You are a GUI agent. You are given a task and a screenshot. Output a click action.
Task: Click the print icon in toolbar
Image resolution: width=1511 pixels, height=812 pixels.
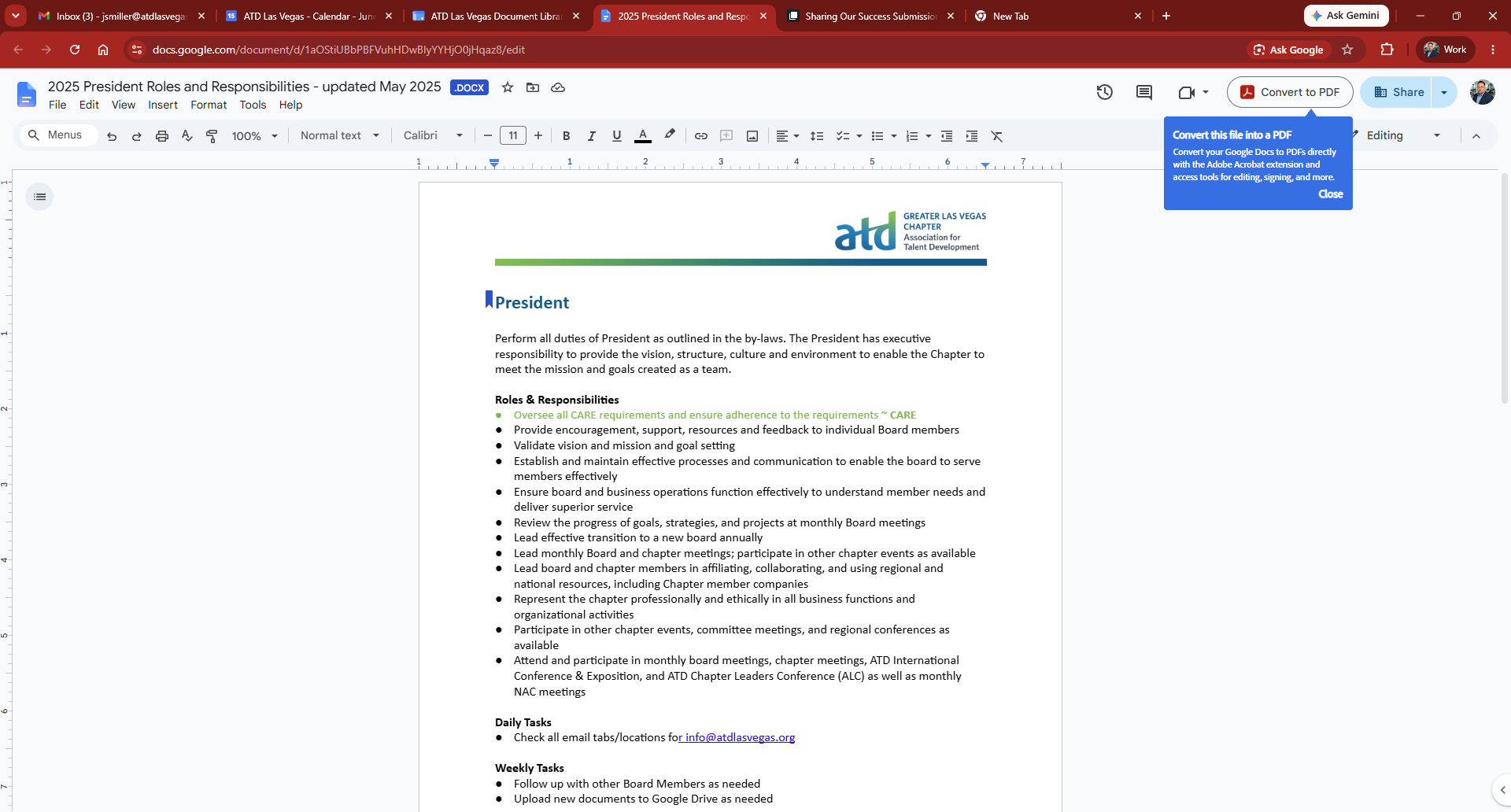(x=162, y=136)
